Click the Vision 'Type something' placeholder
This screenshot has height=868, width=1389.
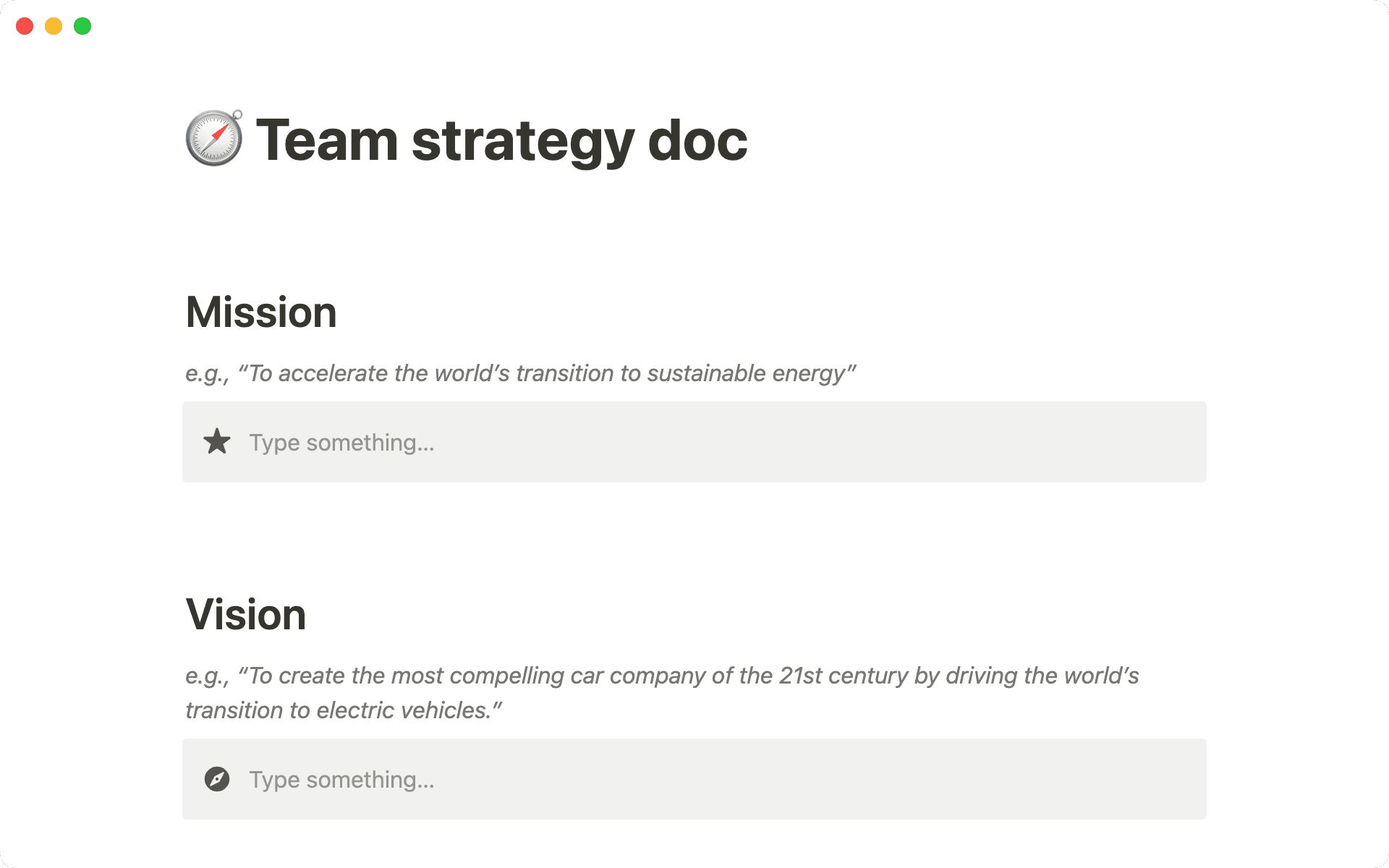(341, 779)
